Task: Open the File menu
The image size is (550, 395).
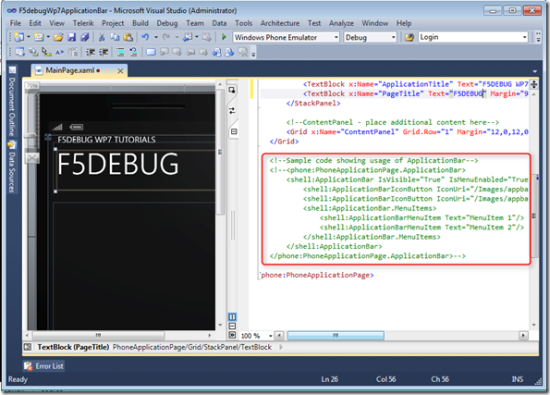Action: tap(15, 23)
